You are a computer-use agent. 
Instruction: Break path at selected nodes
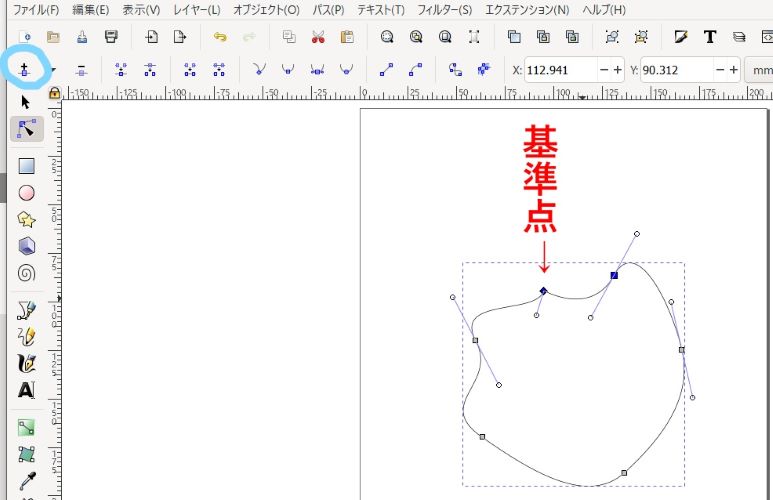click(150, 70)
